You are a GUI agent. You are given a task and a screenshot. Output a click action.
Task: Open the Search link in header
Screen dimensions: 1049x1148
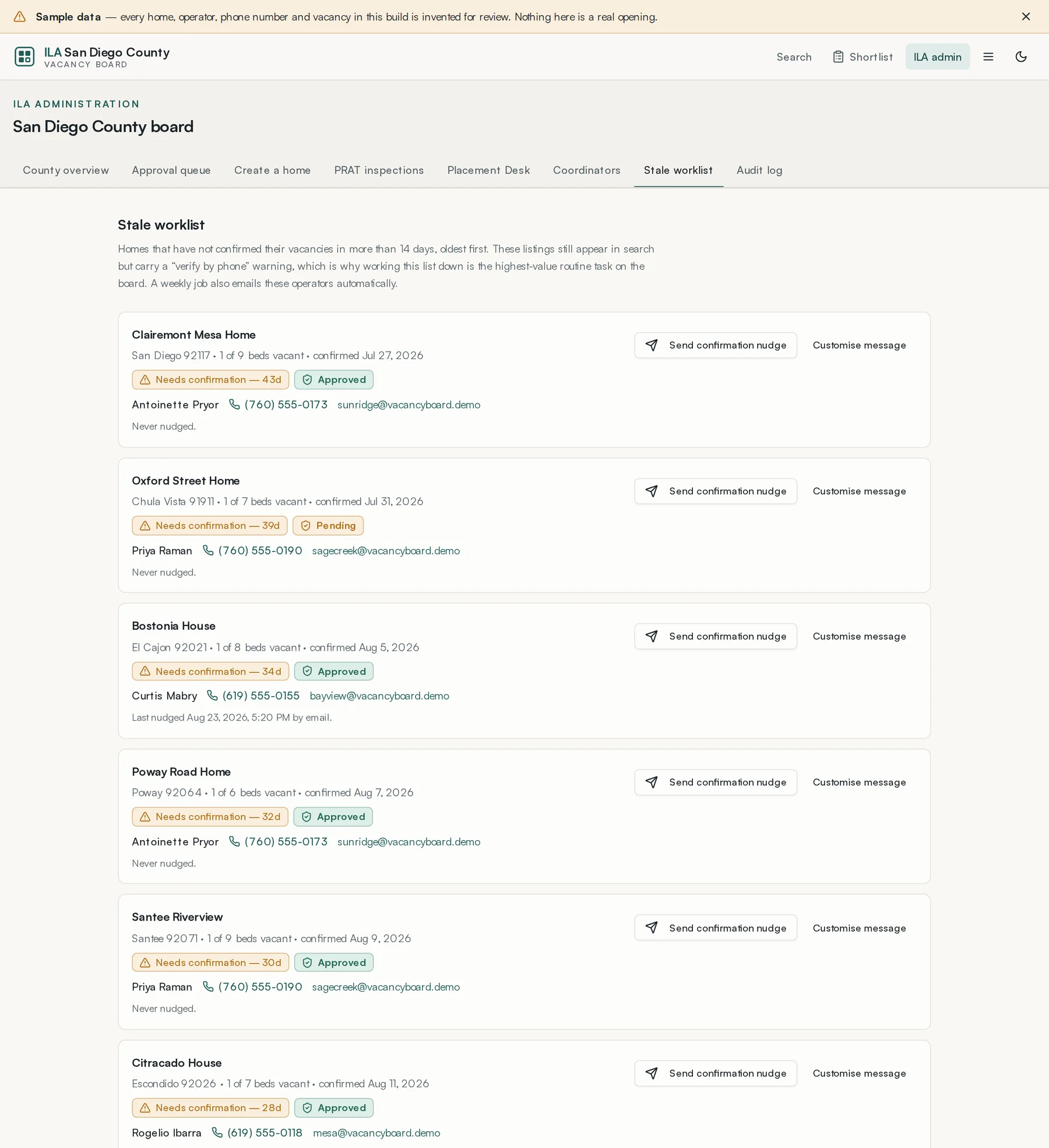(x=794, y=57)
